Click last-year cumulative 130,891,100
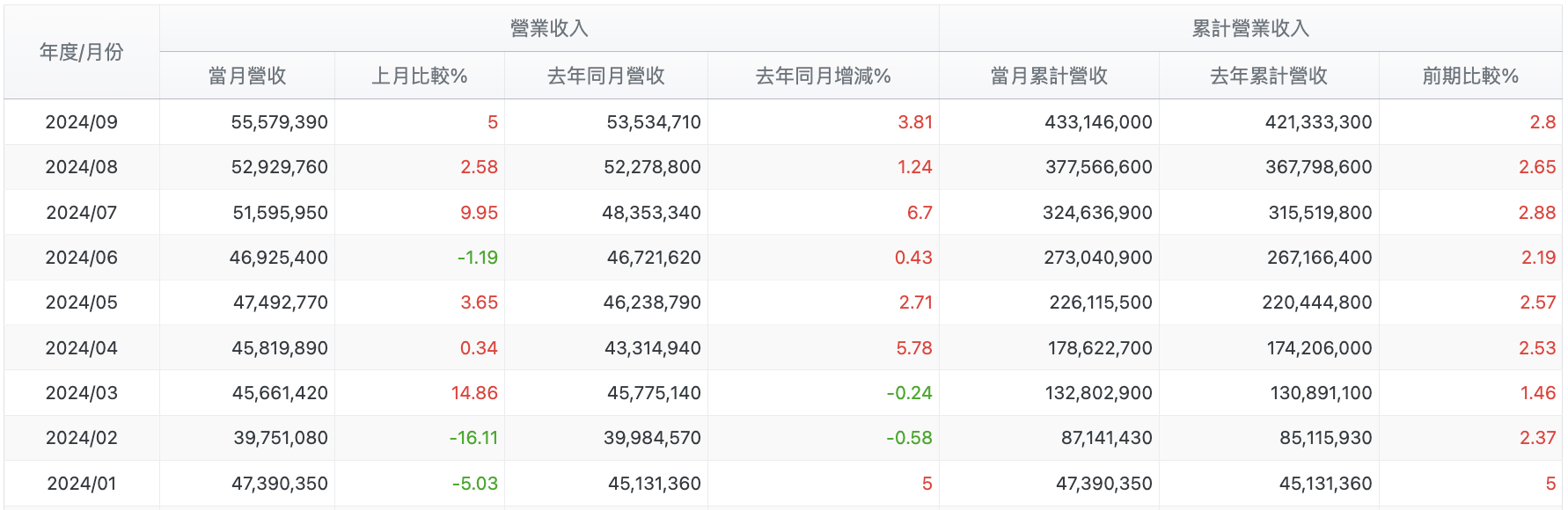The image size is (1568, 510). [1321, 393]
